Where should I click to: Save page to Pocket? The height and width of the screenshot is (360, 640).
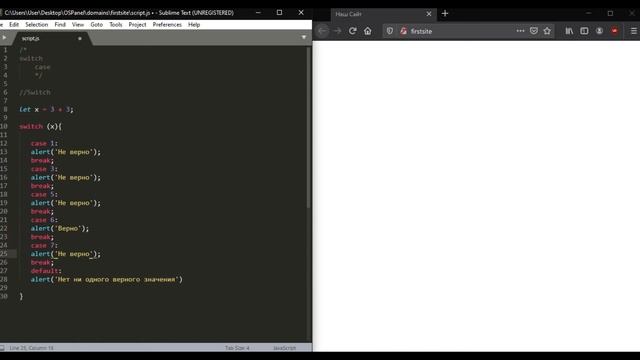[533, 31]
